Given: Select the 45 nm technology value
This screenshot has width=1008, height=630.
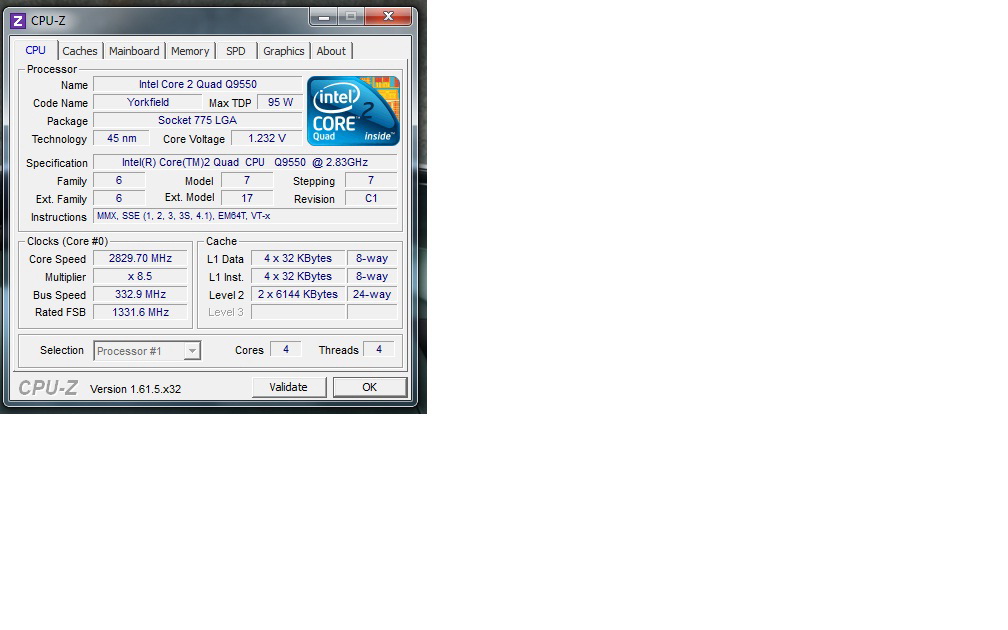Looking at the screenshot, I should [x=122, y=138].
